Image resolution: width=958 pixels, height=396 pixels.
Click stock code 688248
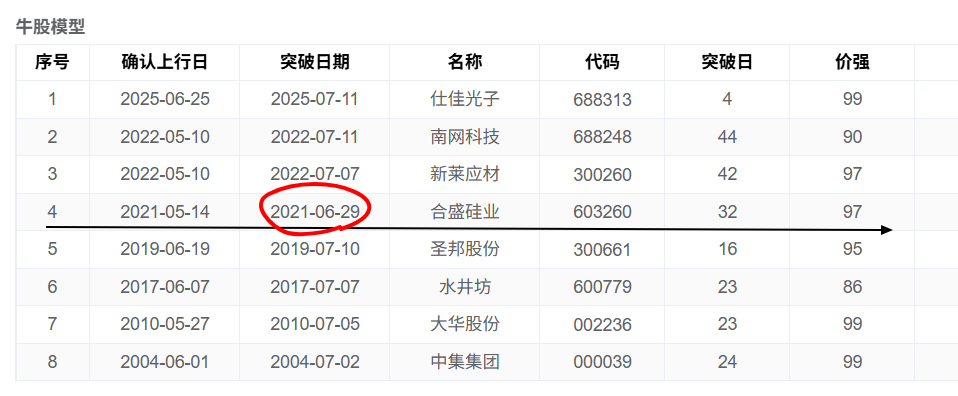602,137
